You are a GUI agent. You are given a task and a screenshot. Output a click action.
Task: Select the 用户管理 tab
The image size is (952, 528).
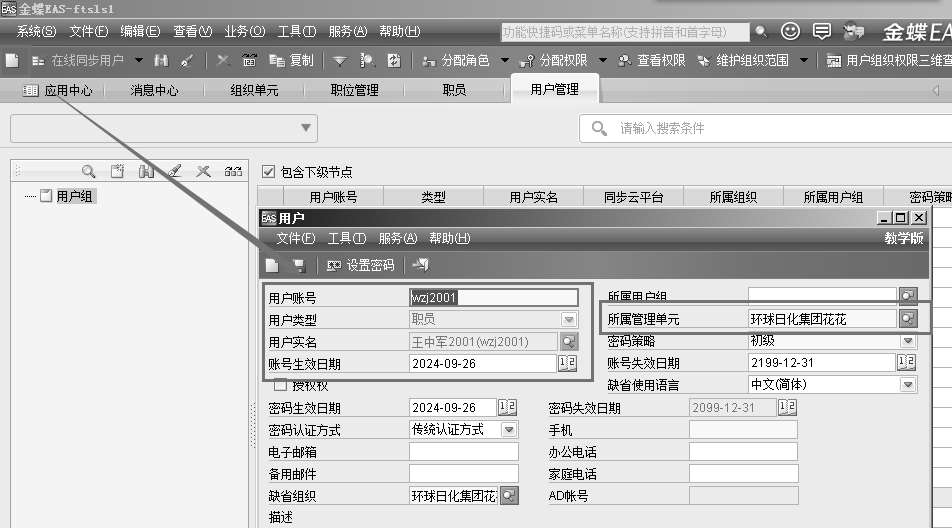coord(554,89)
